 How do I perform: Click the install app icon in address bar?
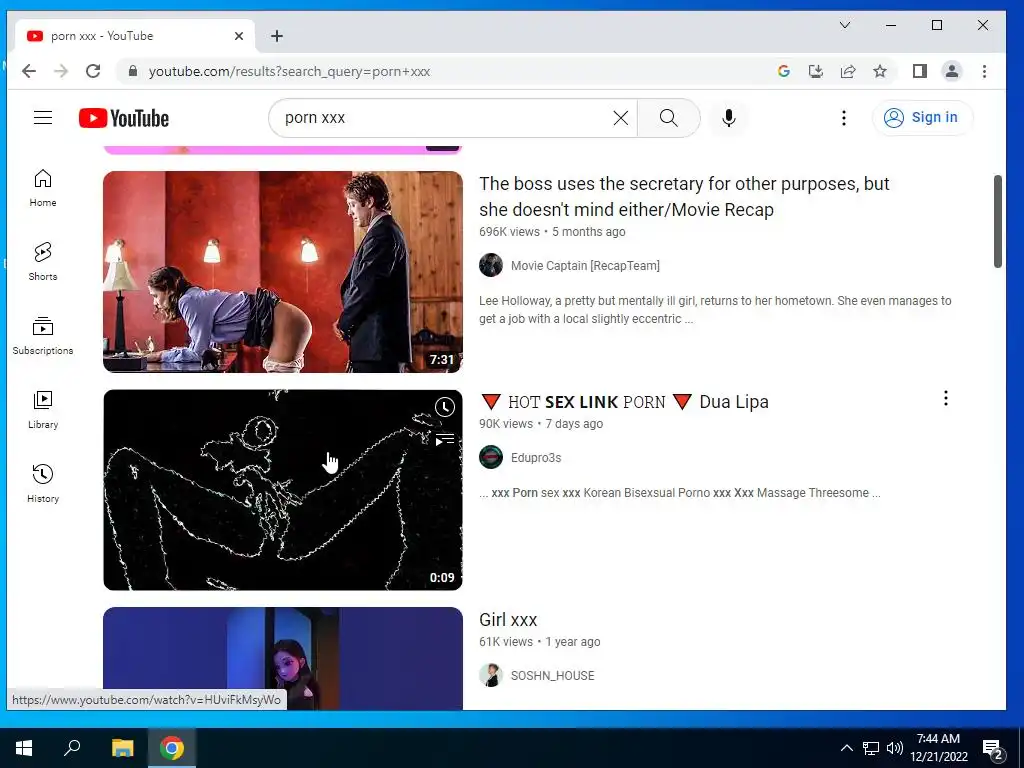point(816,71)
